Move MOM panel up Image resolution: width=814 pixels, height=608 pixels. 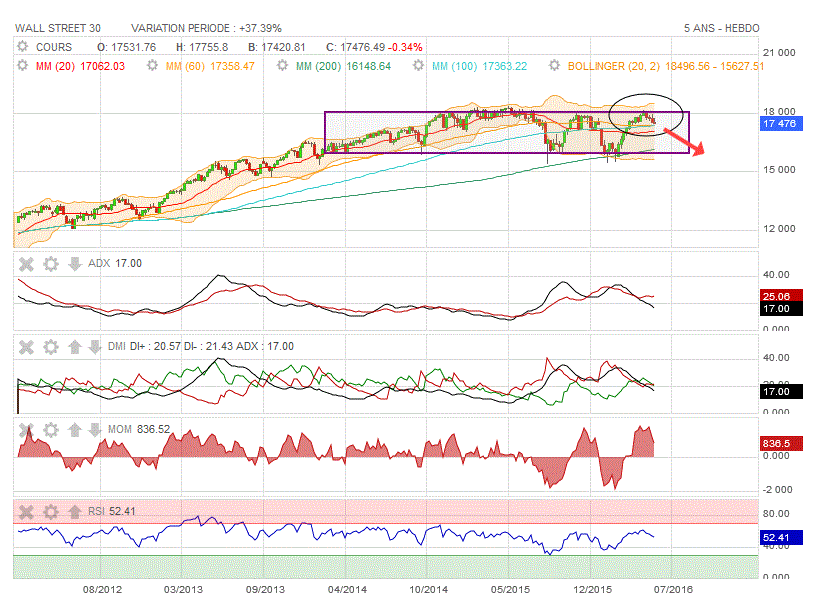coord(74,430)
